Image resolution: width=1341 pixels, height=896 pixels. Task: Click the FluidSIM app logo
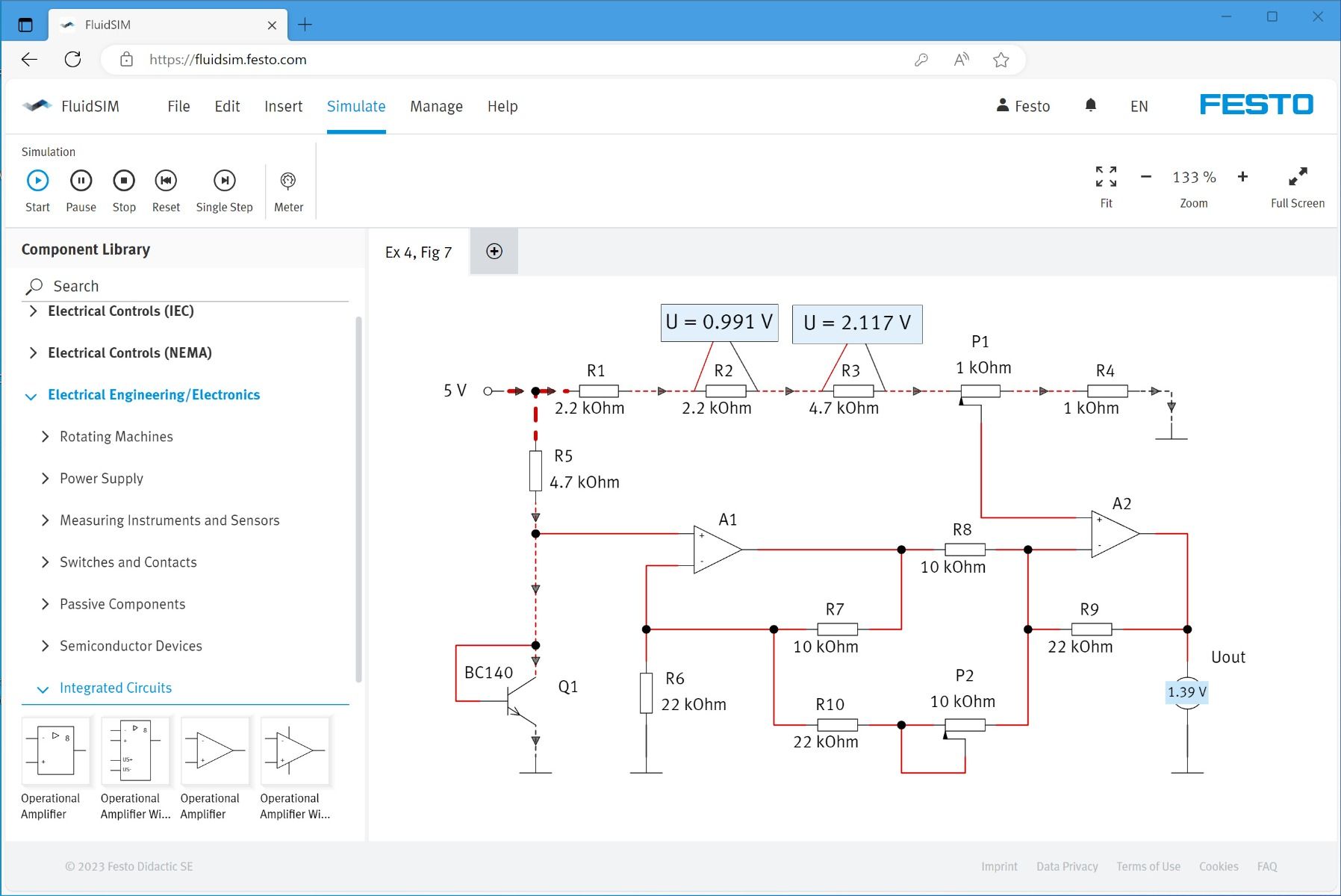click(37, 106)
